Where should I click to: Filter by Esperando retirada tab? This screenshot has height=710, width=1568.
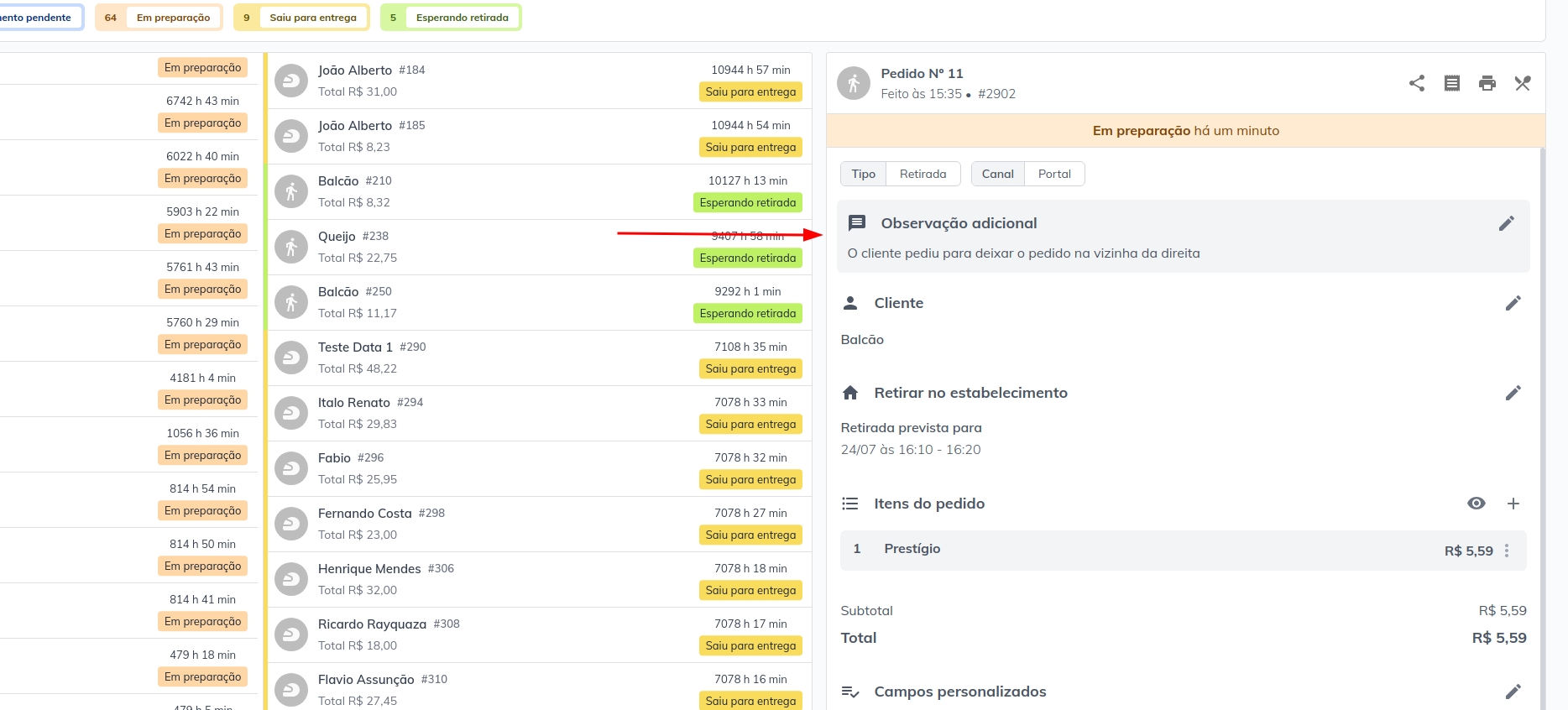451,18
